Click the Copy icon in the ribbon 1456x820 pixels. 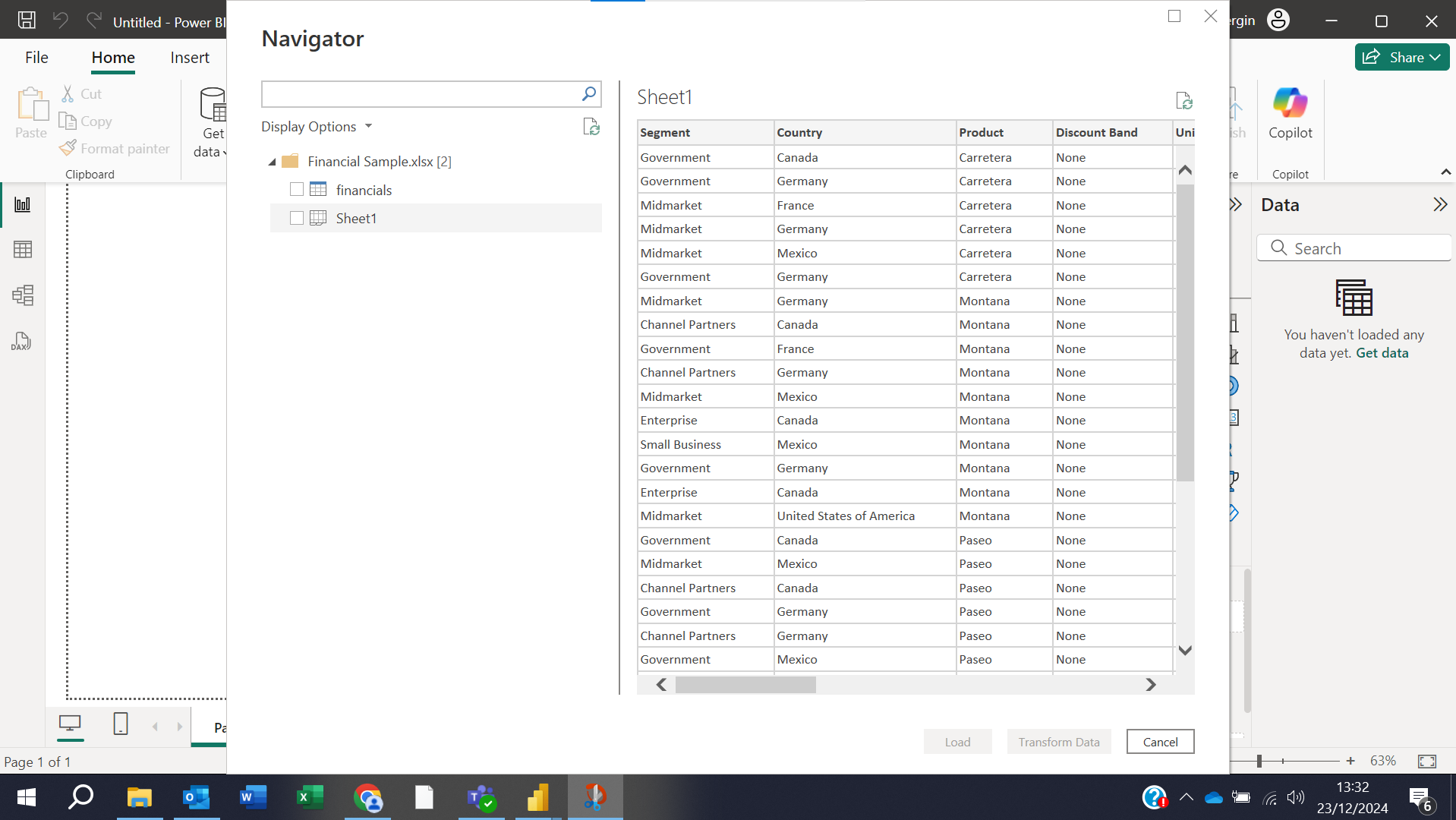[x=67, y=121]
